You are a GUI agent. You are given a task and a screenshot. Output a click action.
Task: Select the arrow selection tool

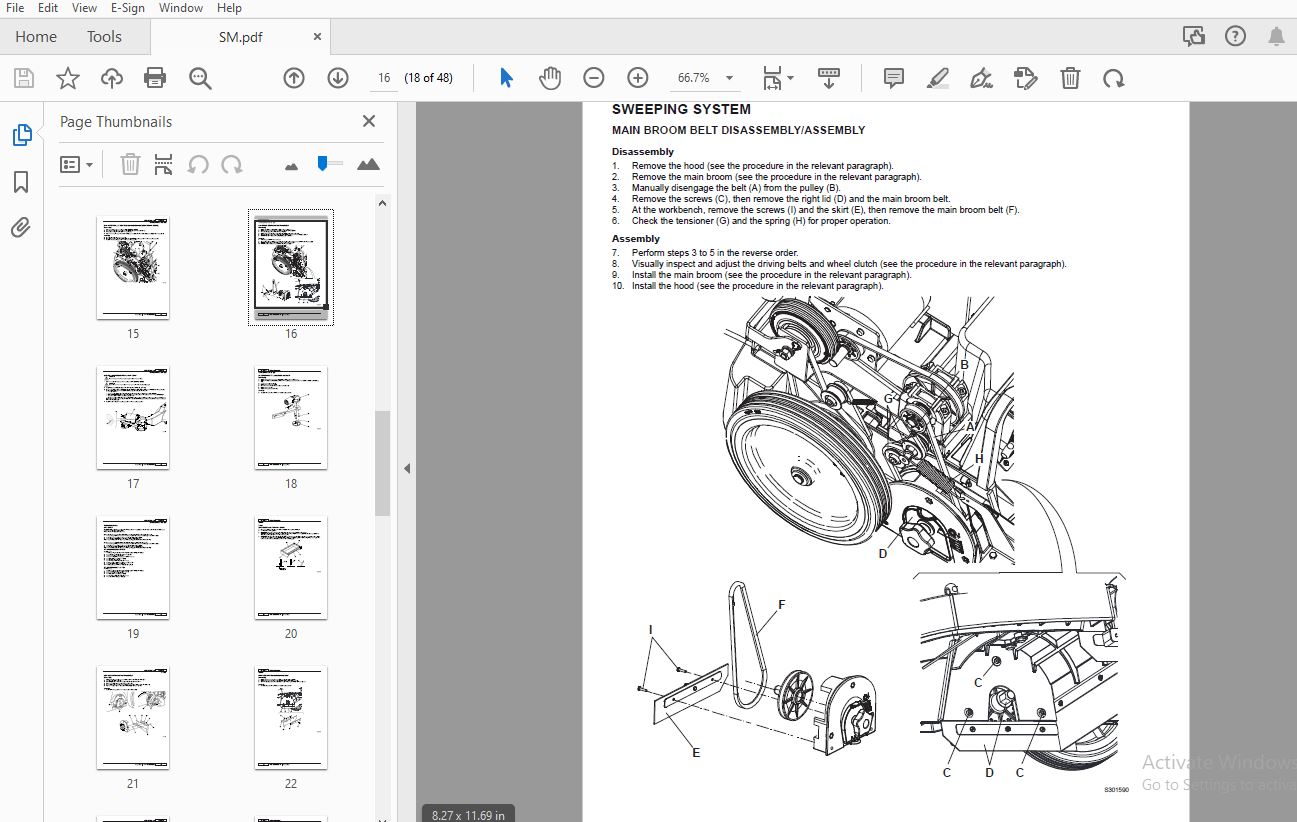[506, 78]
